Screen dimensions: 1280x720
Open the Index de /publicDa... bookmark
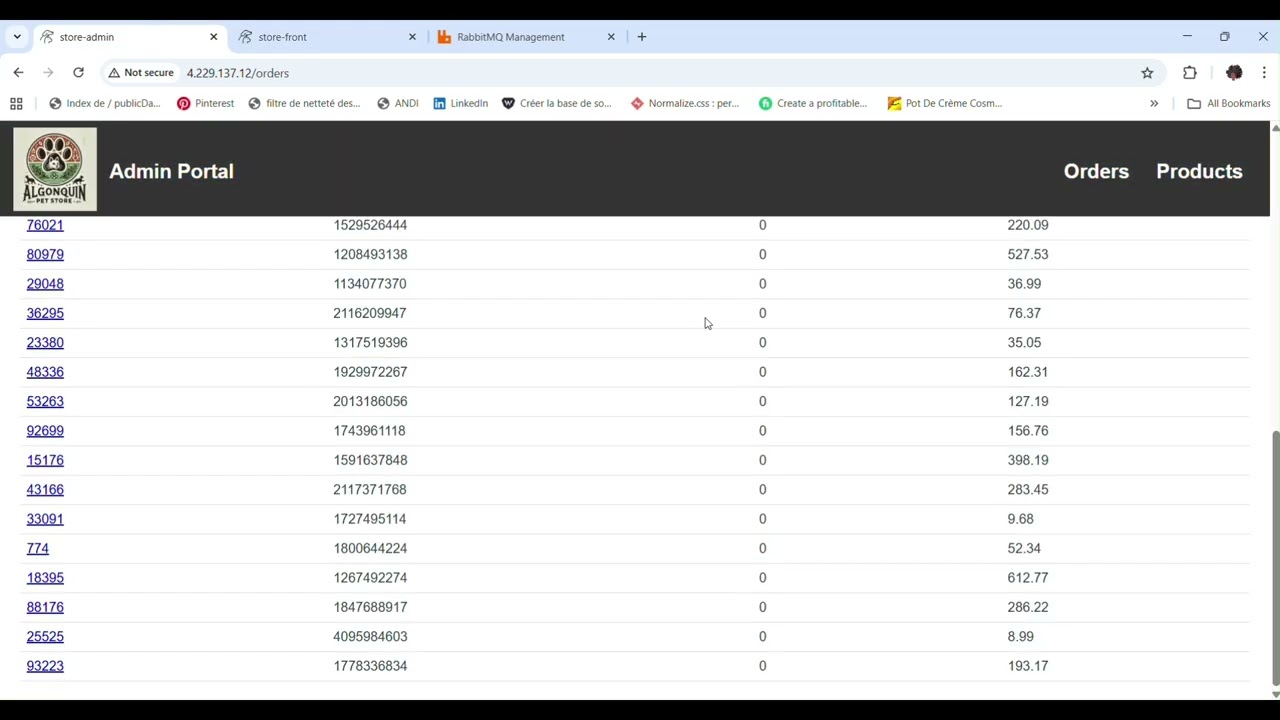[105, 103]
